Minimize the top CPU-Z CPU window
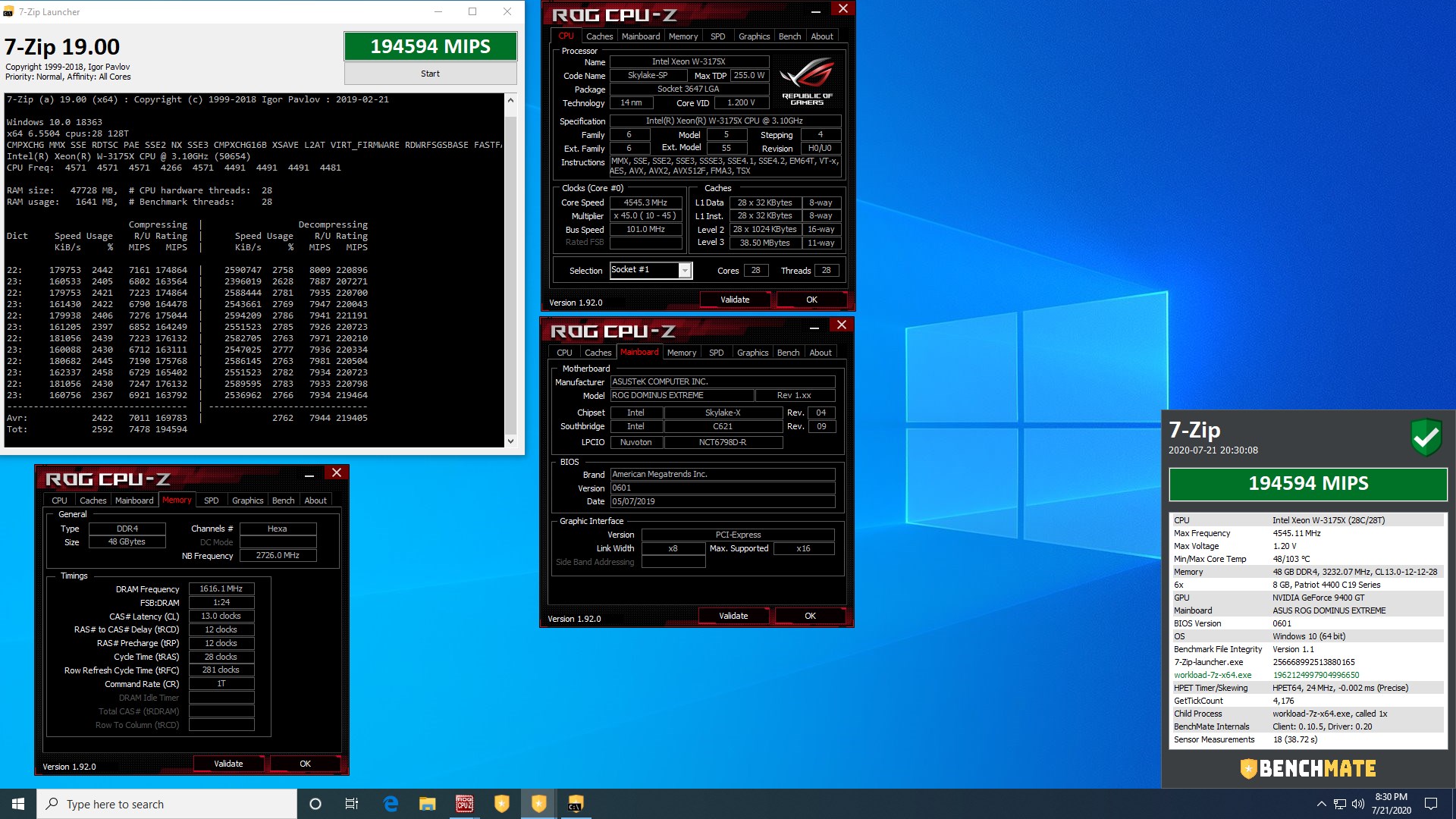The image size is (1456, 819). [x=816, y=11]
